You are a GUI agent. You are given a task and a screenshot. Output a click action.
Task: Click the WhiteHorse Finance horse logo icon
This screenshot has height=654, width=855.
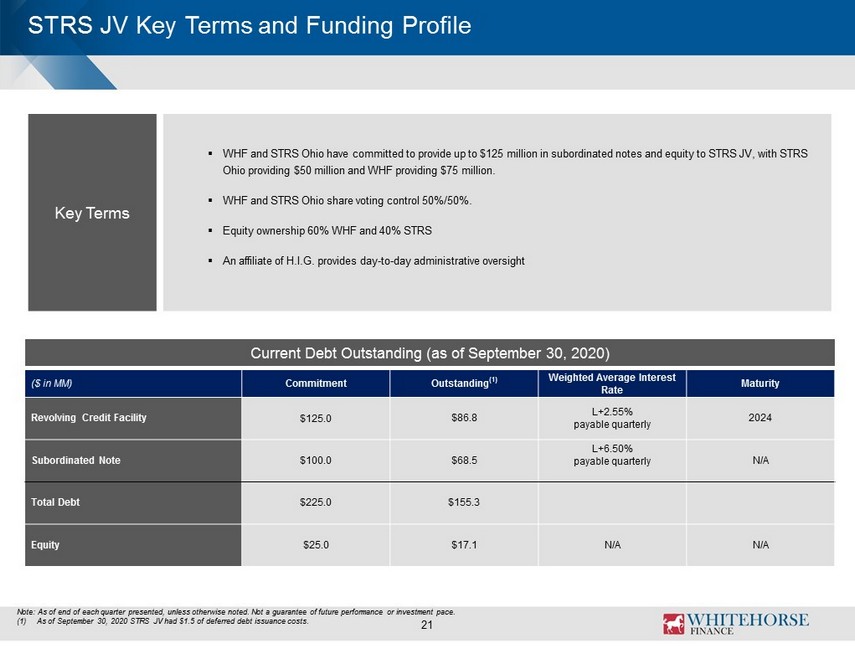point(673,623)
